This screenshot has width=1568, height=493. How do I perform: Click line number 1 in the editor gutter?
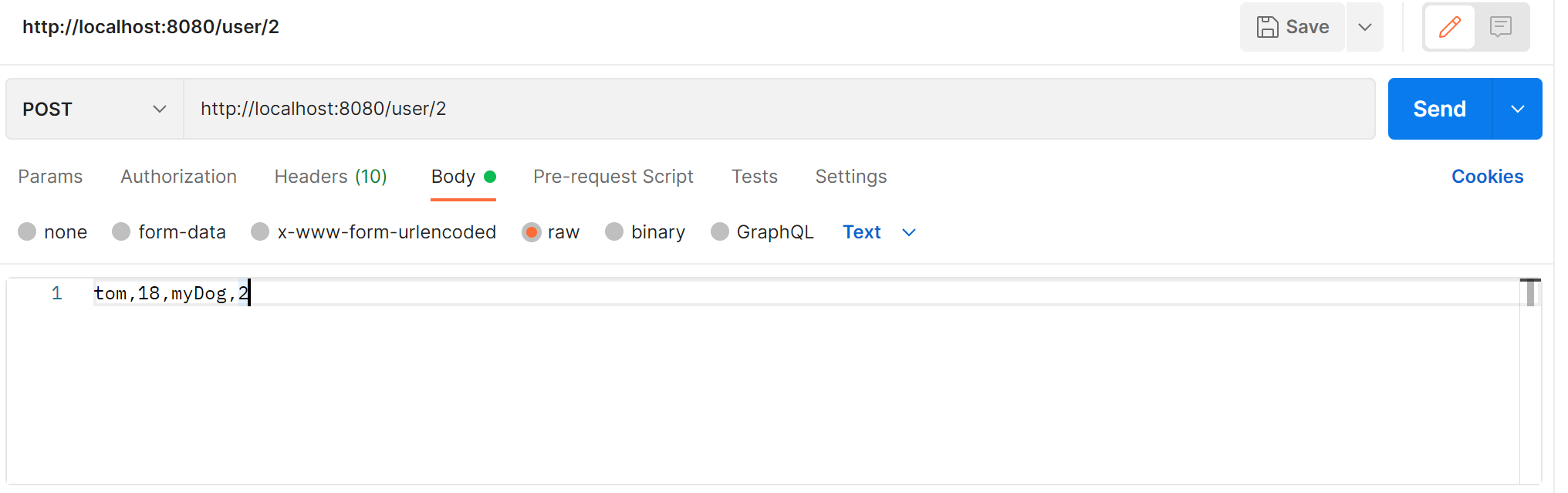click(x=56, y=293)
